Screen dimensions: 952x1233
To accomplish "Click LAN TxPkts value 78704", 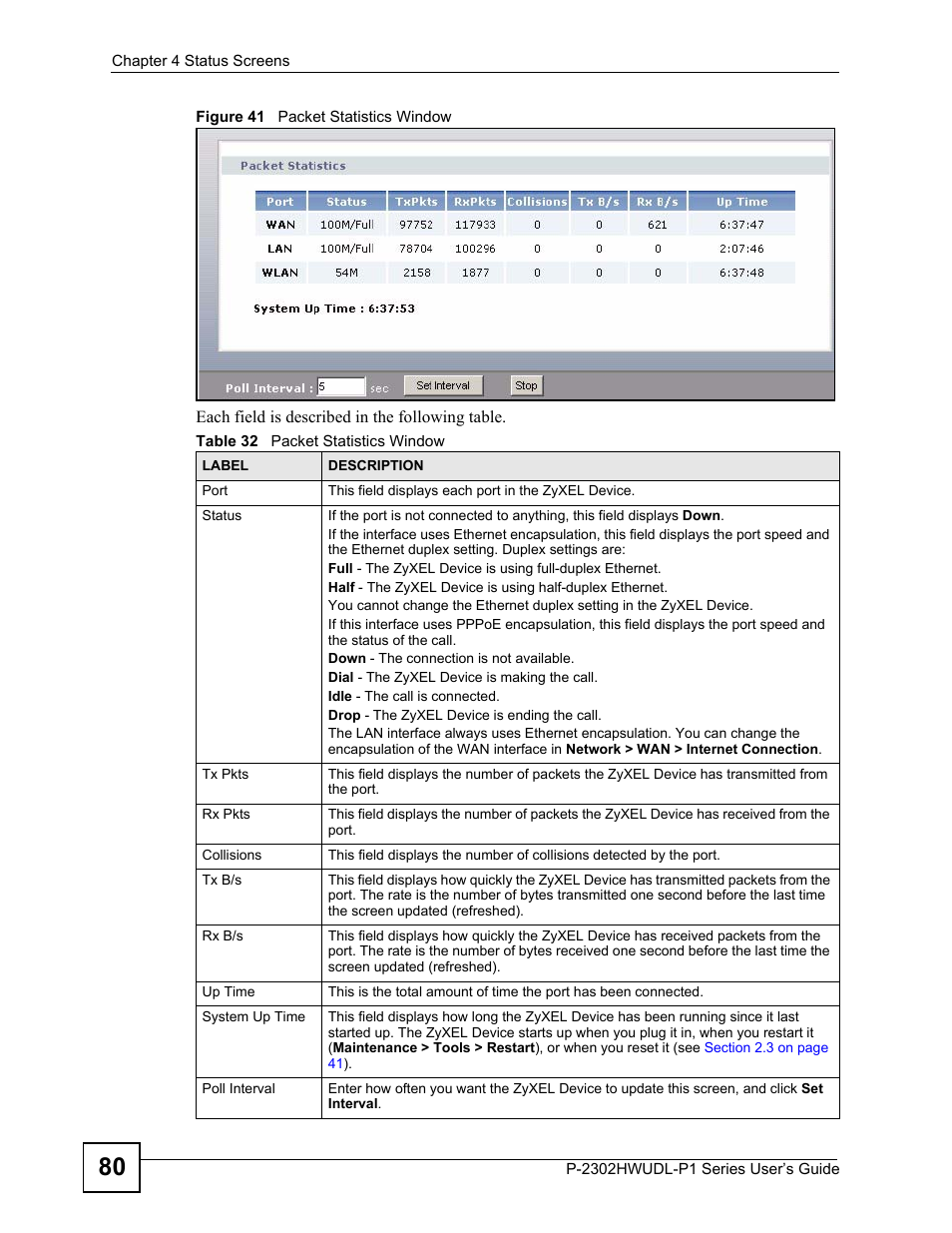I will 416,250.
